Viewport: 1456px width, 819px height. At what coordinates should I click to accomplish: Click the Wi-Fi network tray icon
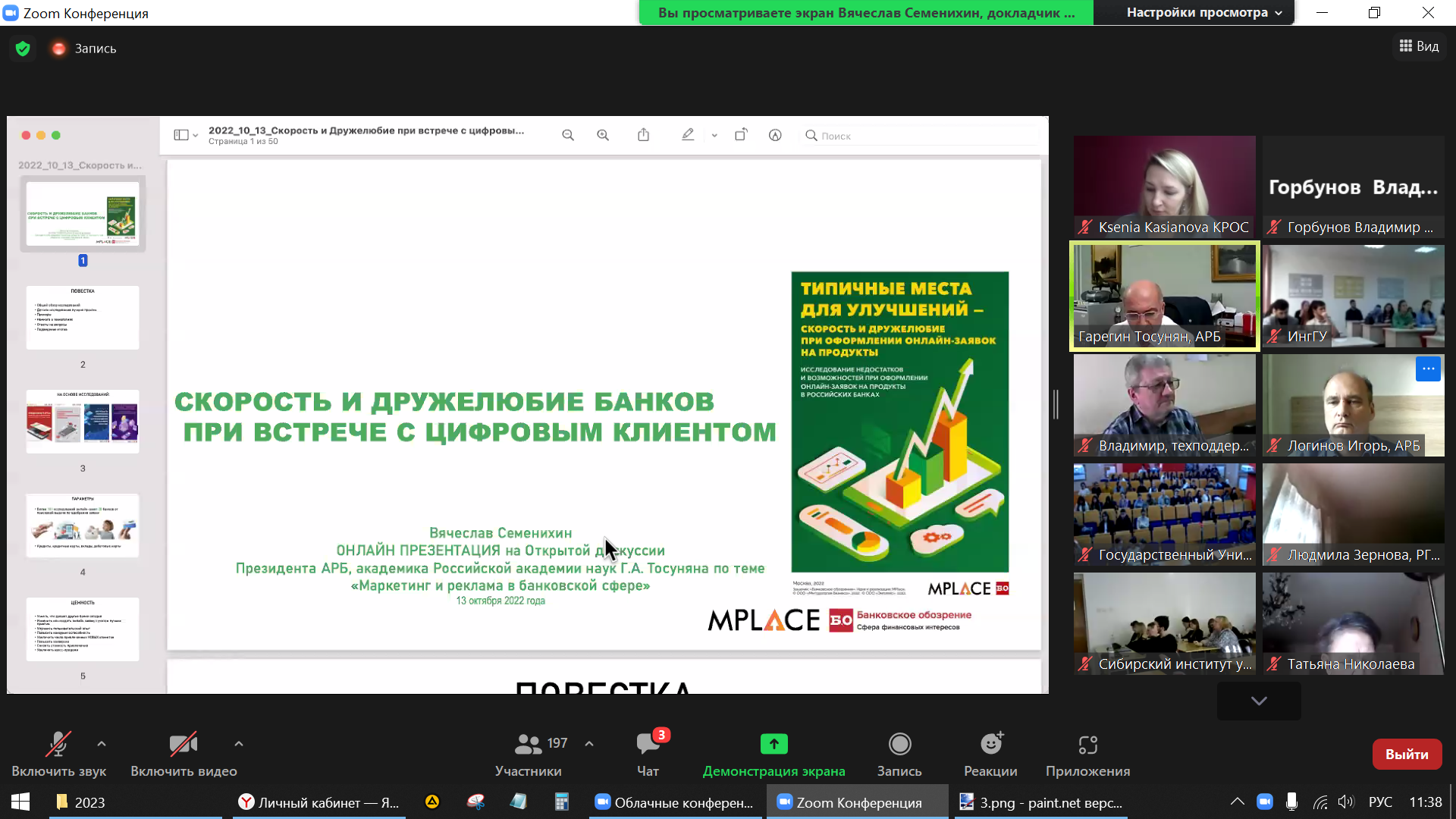(1320, 802)
